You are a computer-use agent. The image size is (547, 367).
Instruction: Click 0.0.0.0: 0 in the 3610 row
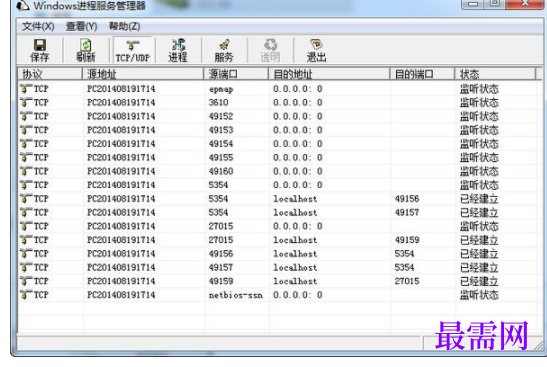point(298,103)
